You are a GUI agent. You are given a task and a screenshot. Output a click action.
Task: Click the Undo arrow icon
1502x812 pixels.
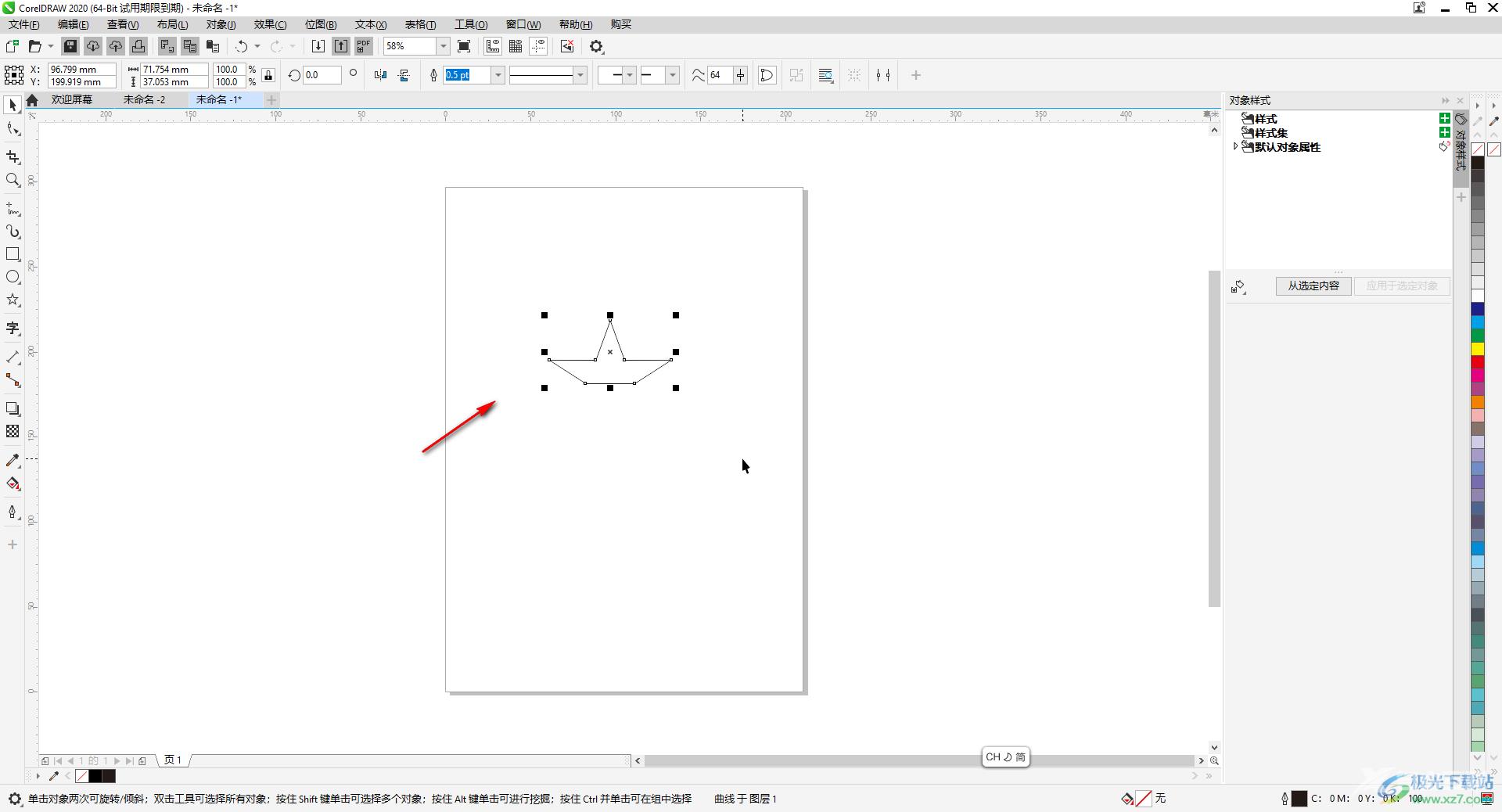(242, 46)
